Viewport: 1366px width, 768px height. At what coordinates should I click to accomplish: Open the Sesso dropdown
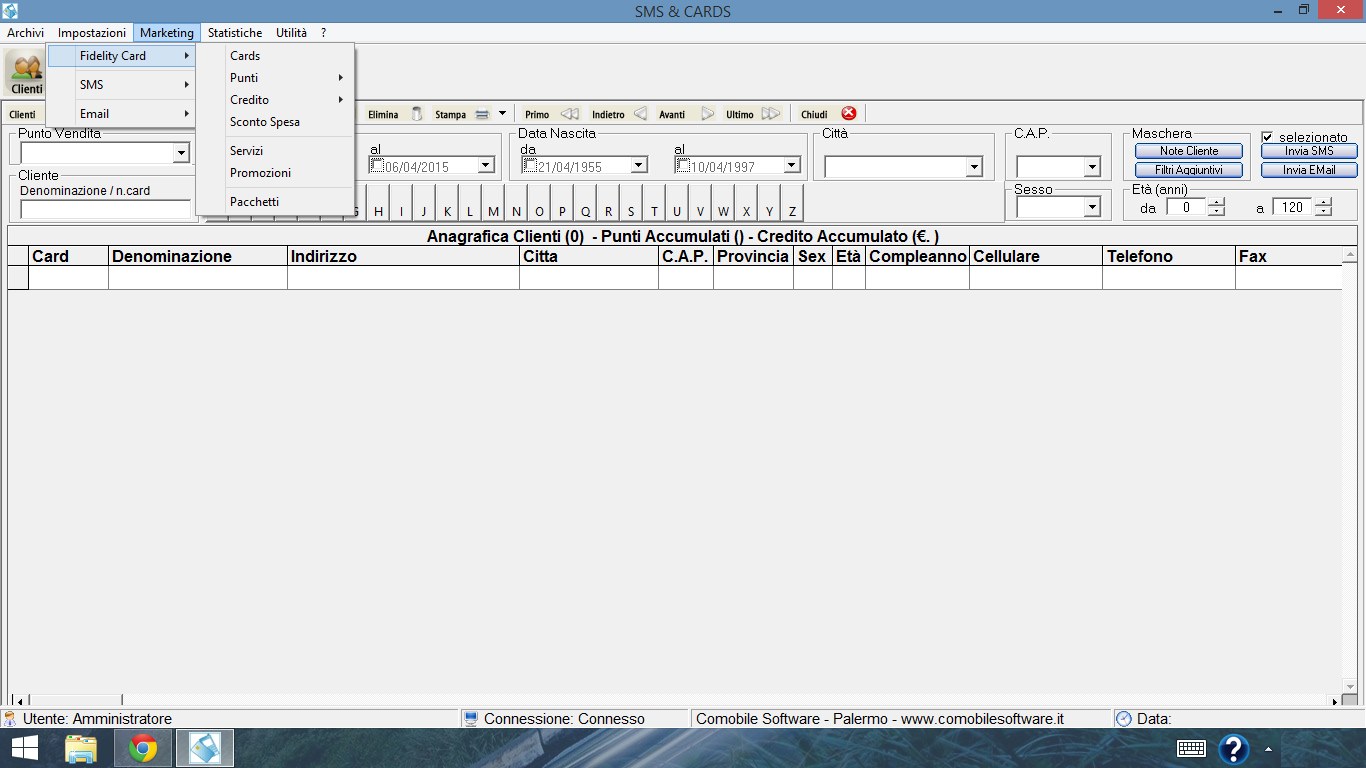1092,207
